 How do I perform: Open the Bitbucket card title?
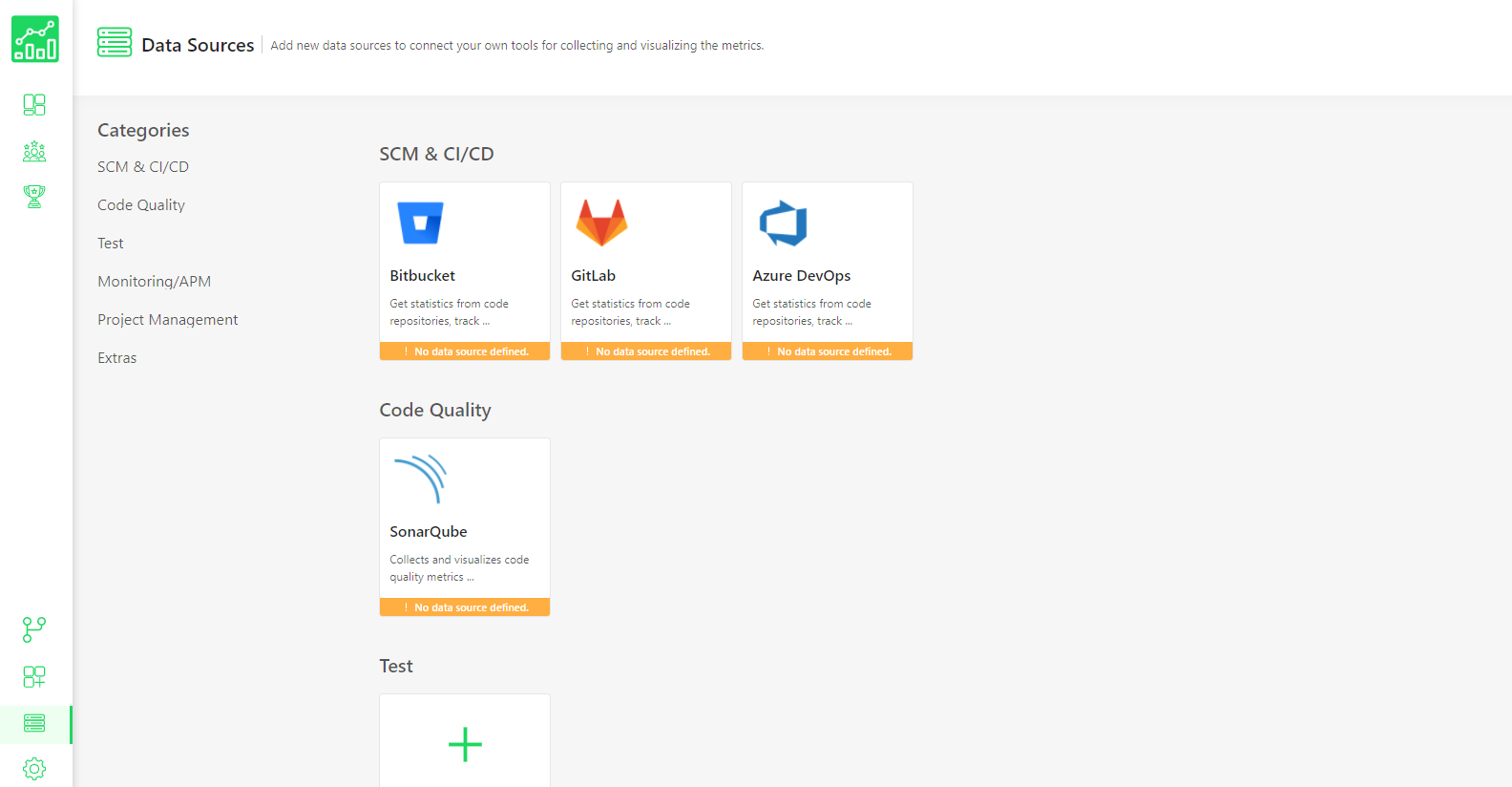pos(423,275)
